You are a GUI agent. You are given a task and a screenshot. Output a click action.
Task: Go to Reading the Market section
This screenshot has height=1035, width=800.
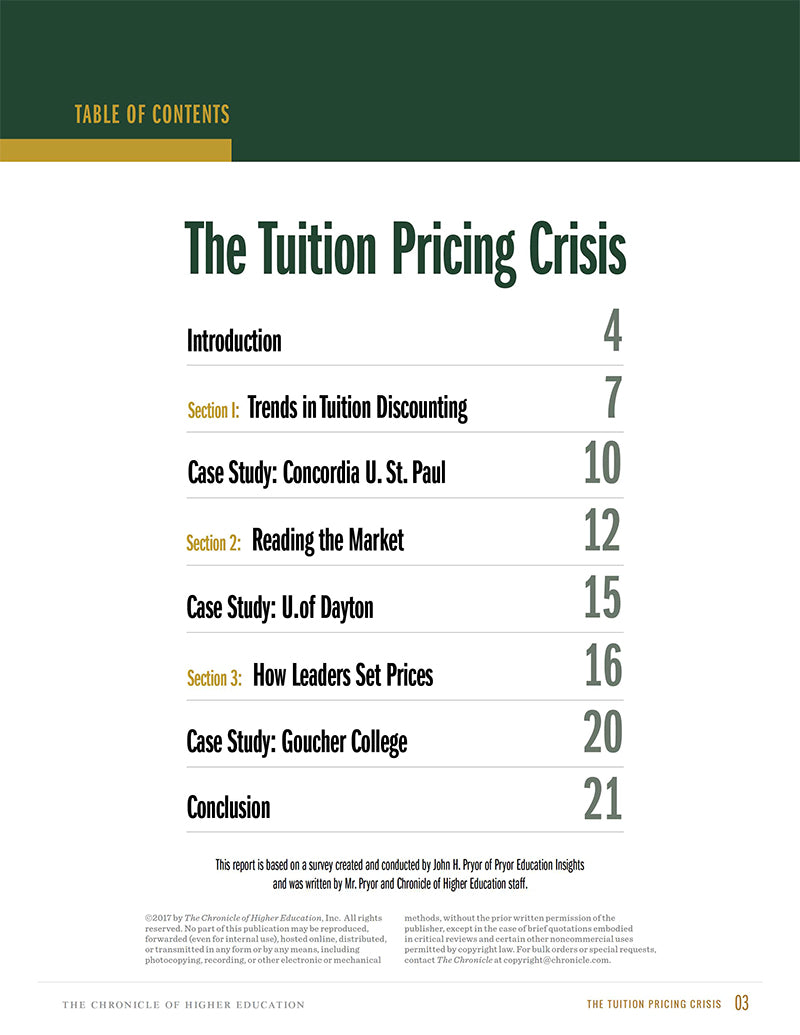pos(328,541)
